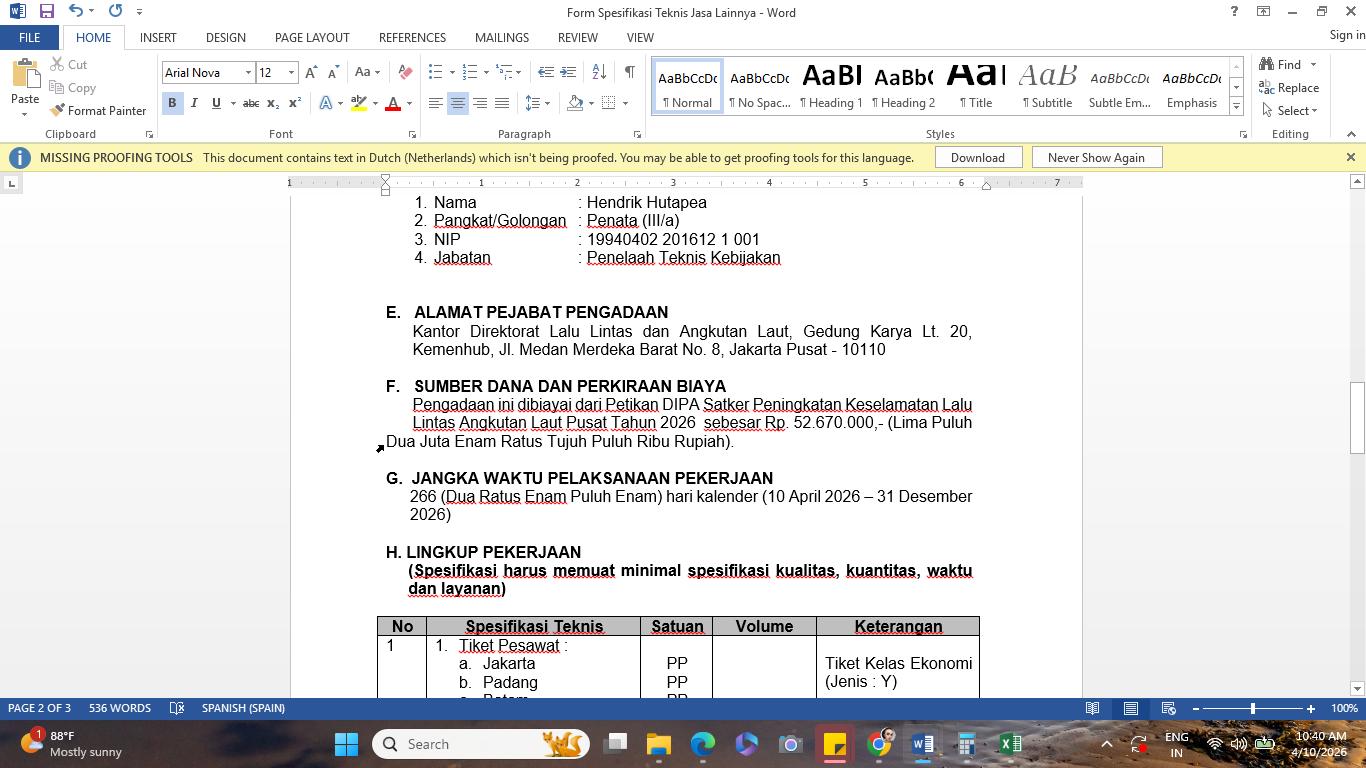Open the Sort tool in Paragraph group
This screenshot has width=1366, height=768.
pyautogui.click(x=599, y=72)
